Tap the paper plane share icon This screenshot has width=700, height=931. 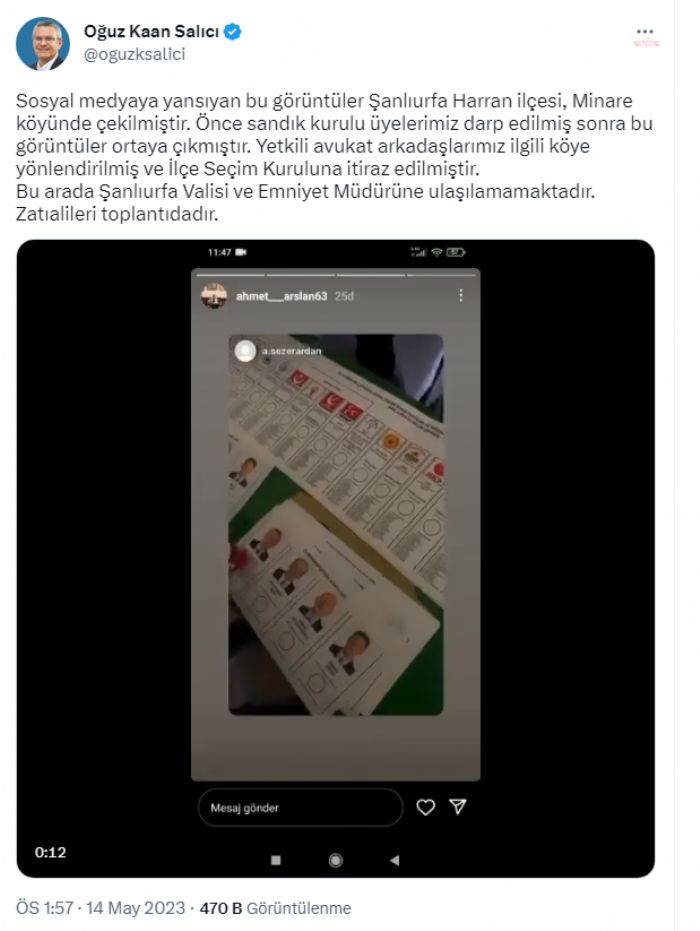457,806
